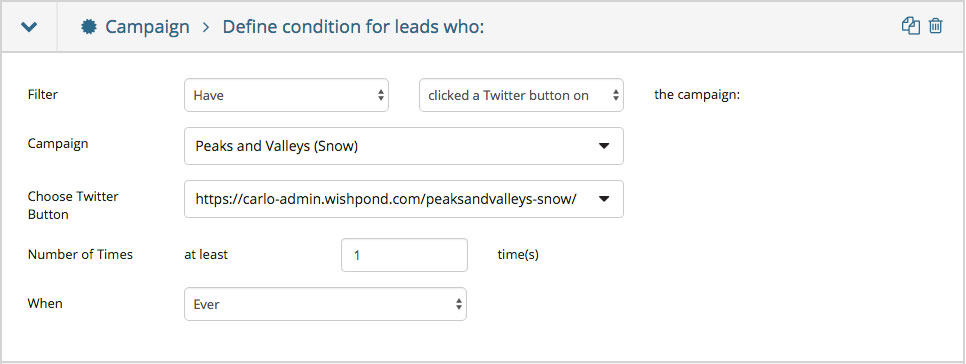Open the When dropdown set to Ever
The height and width of the screenshot is (364, 966).
click(325, 304)
